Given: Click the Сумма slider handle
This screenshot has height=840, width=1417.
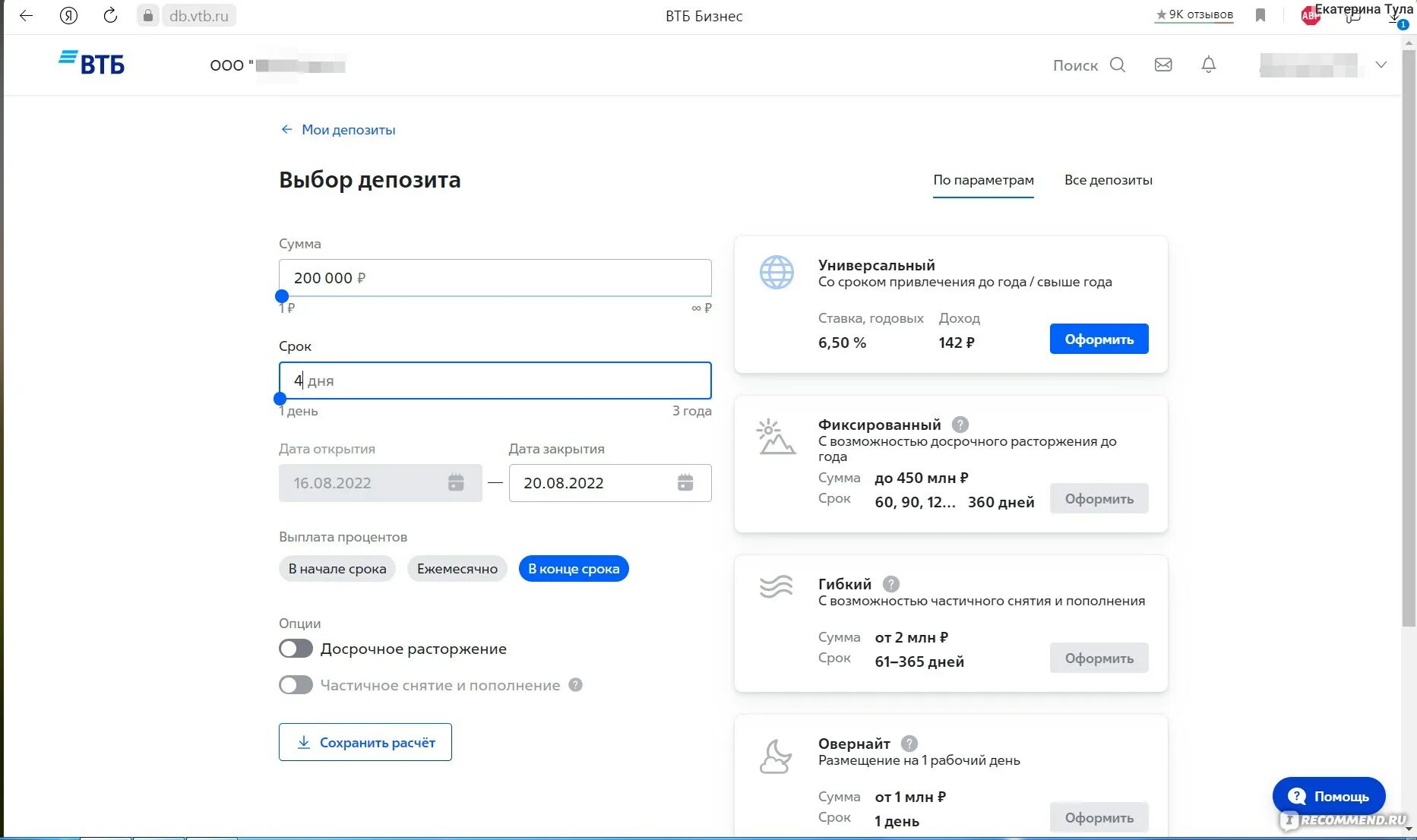Looking at the screenshot, I should [x=282, y=296].
